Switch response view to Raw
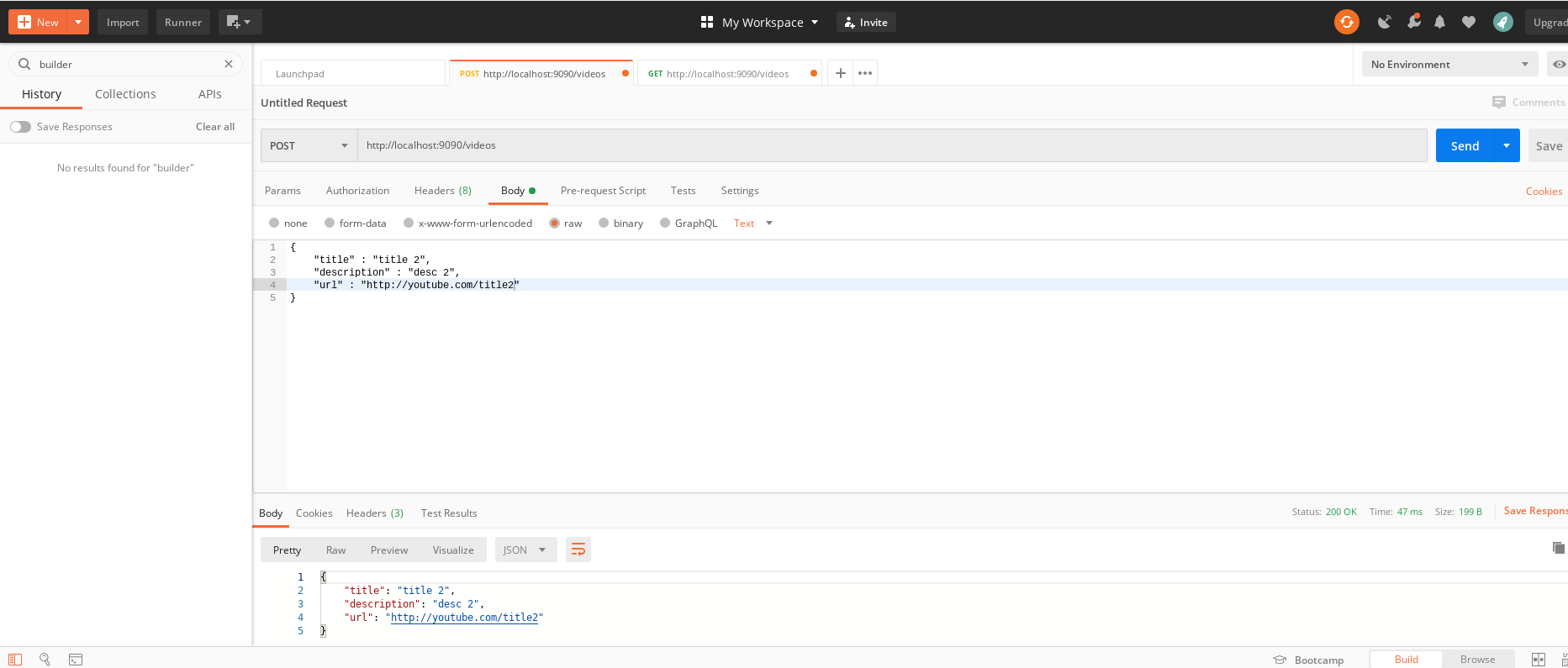The height and width of the screenshot is (668, 1568). tap(335, 550)
